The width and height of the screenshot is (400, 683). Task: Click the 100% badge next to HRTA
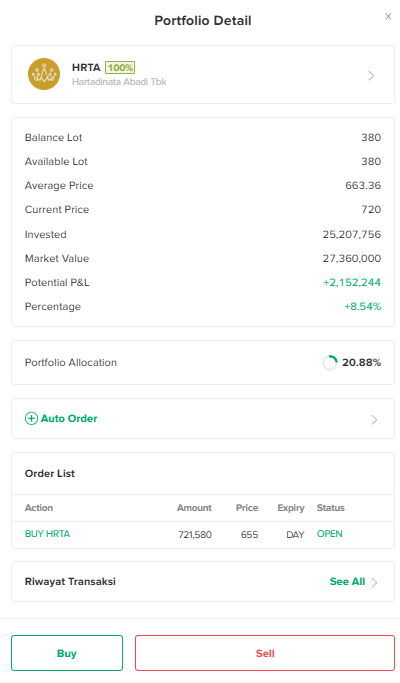pyautogui.click(x=120, y=68)
